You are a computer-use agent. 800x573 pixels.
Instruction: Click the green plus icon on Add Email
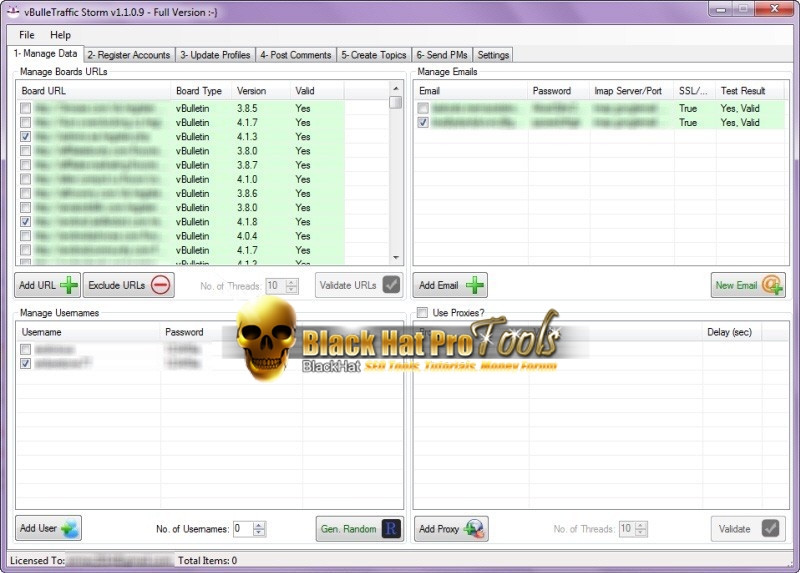pyautogui.click(x=474, y=285)
